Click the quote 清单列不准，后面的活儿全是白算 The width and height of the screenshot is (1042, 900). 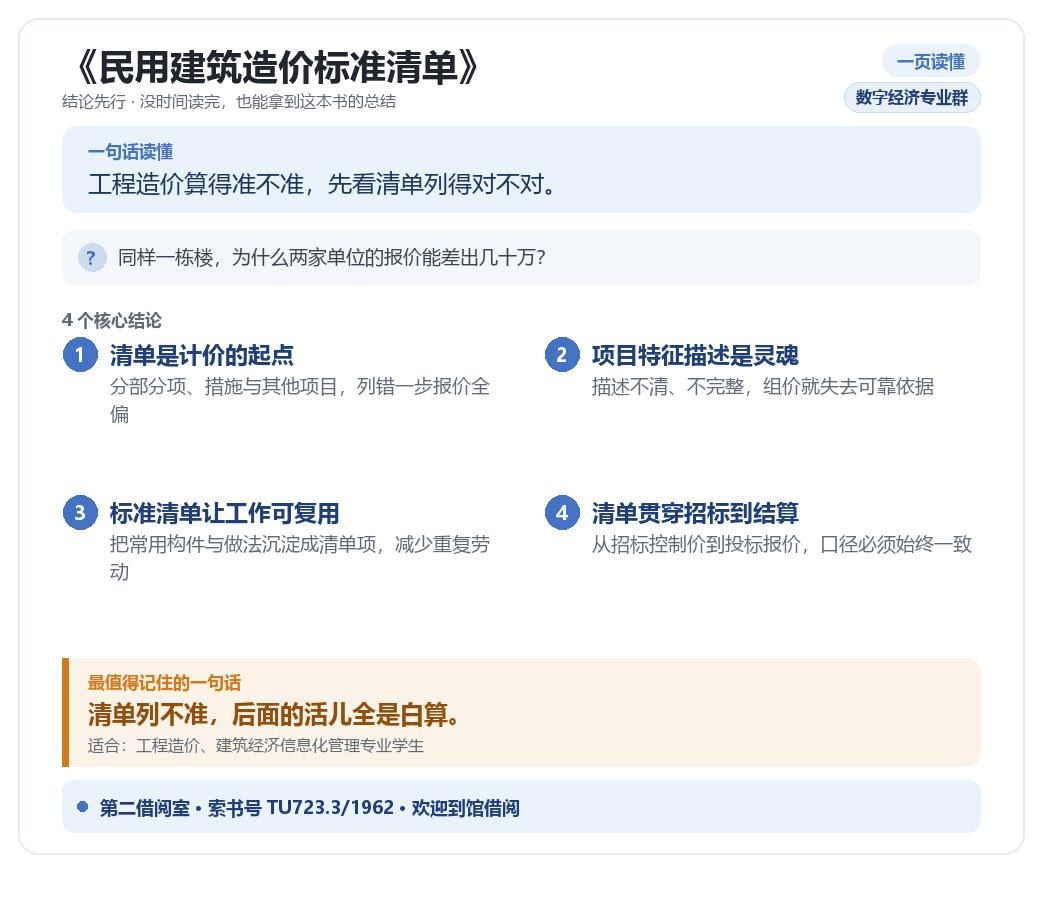pos(273,715)
